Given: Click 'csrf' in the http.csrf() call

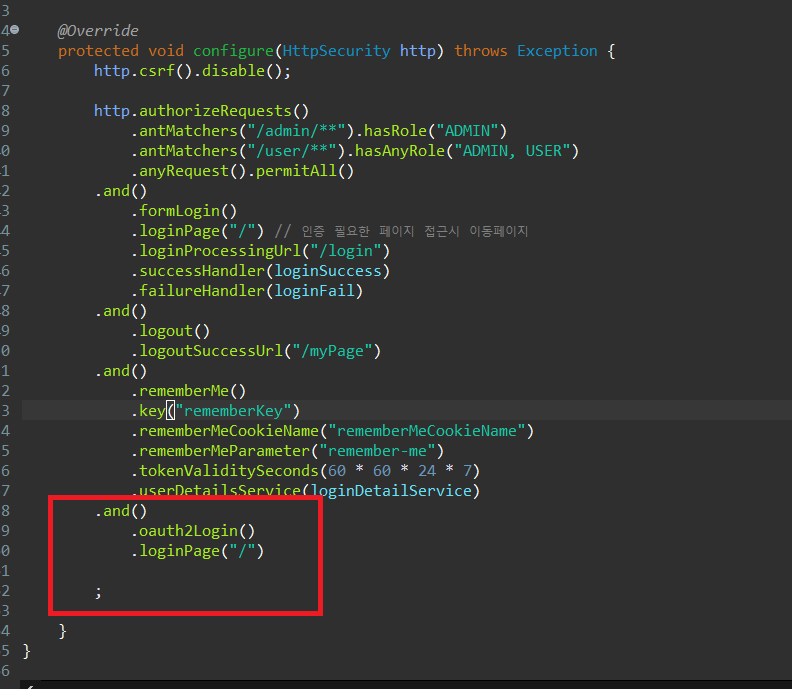Looking at the screenshot, I should (157, 71).
